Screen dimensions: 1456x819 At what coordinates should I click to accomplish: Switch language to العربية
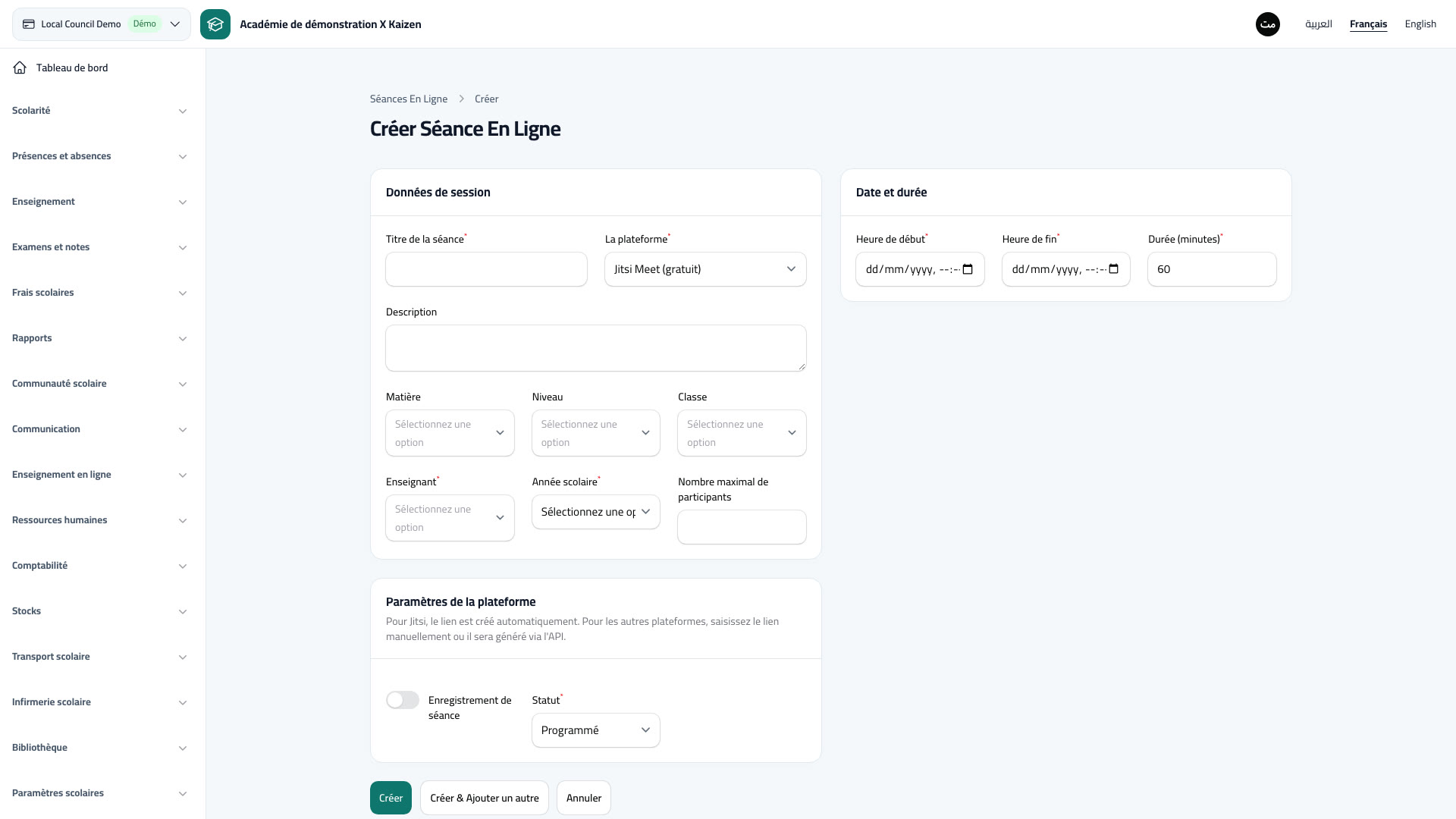tap(1319, 24)
